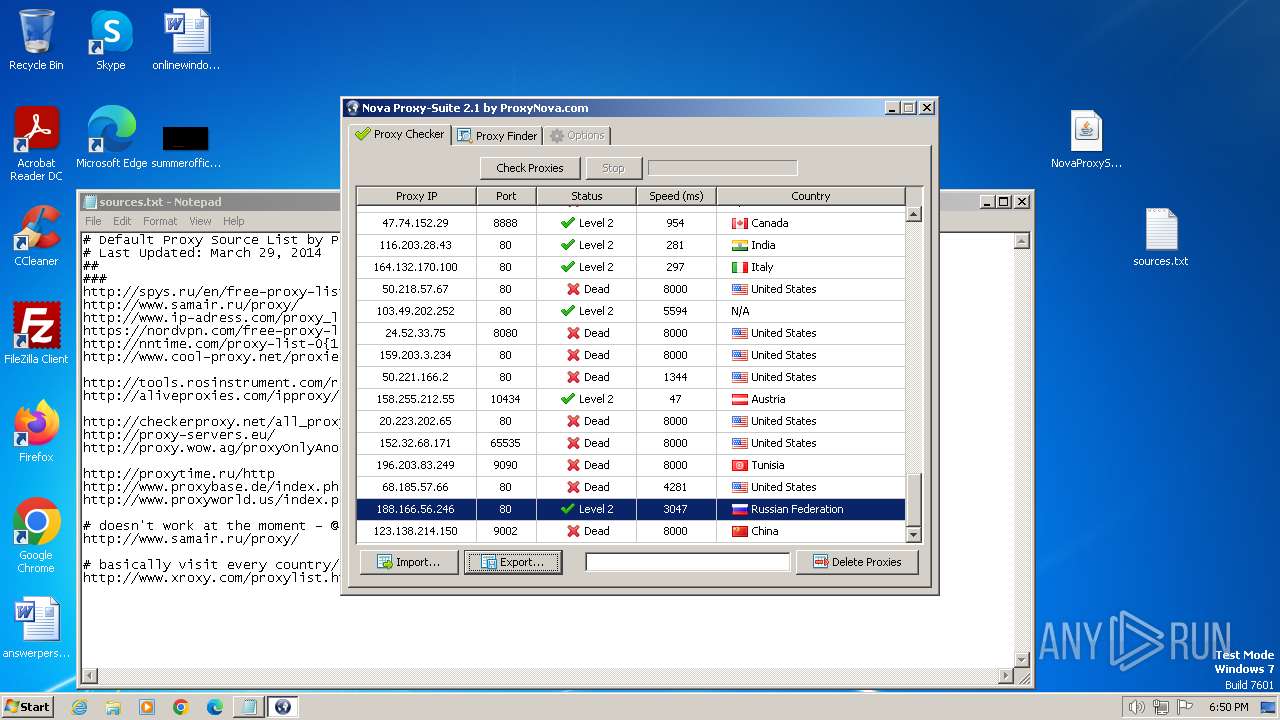Open the answerpers... Word document icon
This screenshot has height=720, width=1280.
pyautogui.click(x=36, y=628)
